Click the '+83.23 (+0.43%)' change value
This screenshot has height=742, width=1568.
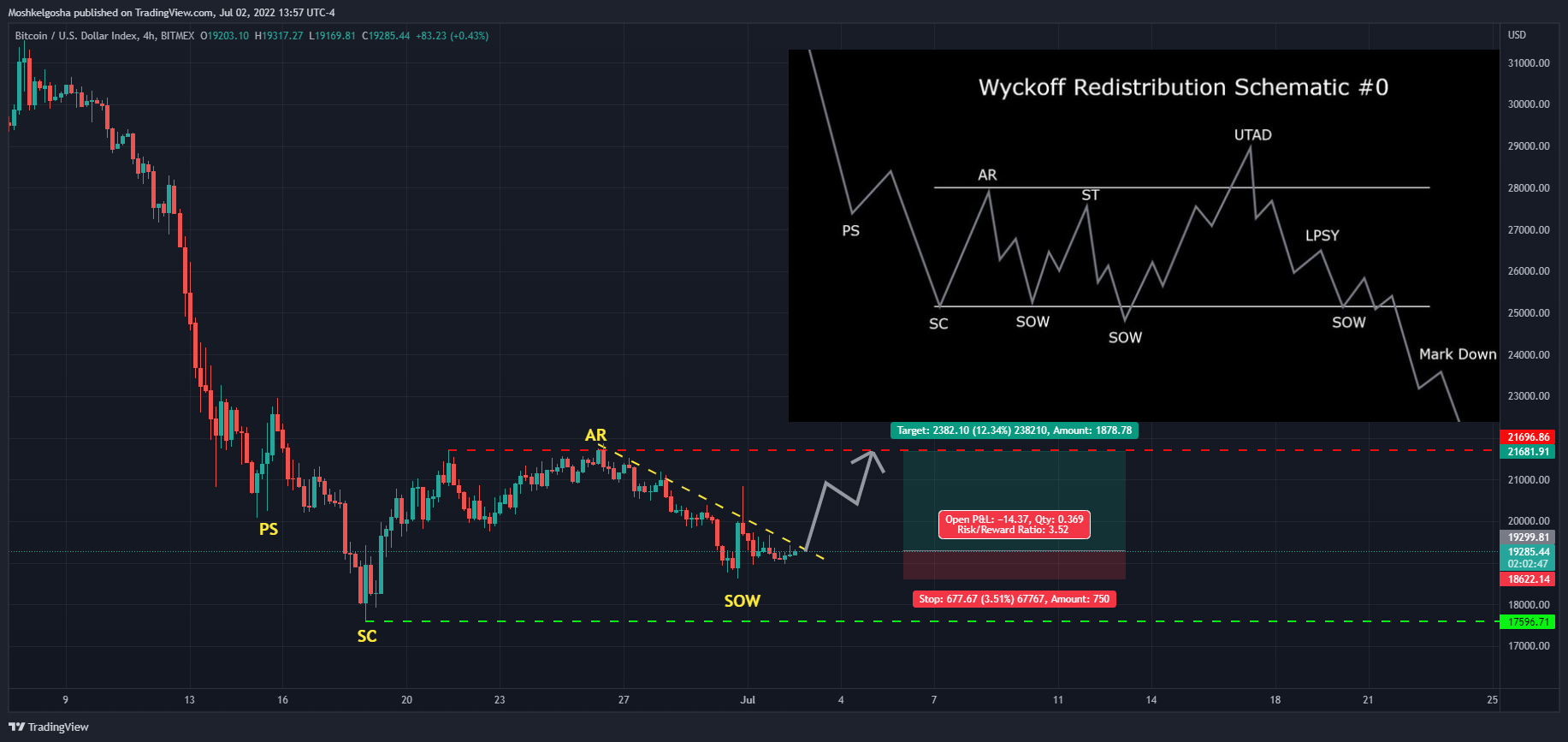click(x=453, y=36)
